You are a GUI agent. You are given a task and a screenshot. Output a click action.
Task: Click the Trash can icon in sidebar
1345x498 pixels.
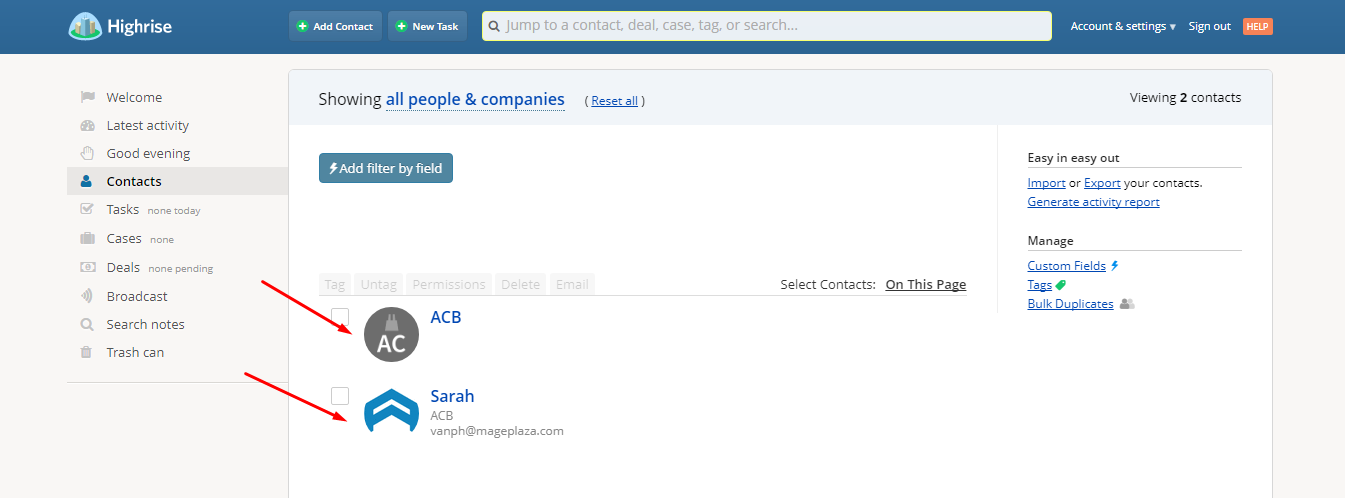pos(87,352)
